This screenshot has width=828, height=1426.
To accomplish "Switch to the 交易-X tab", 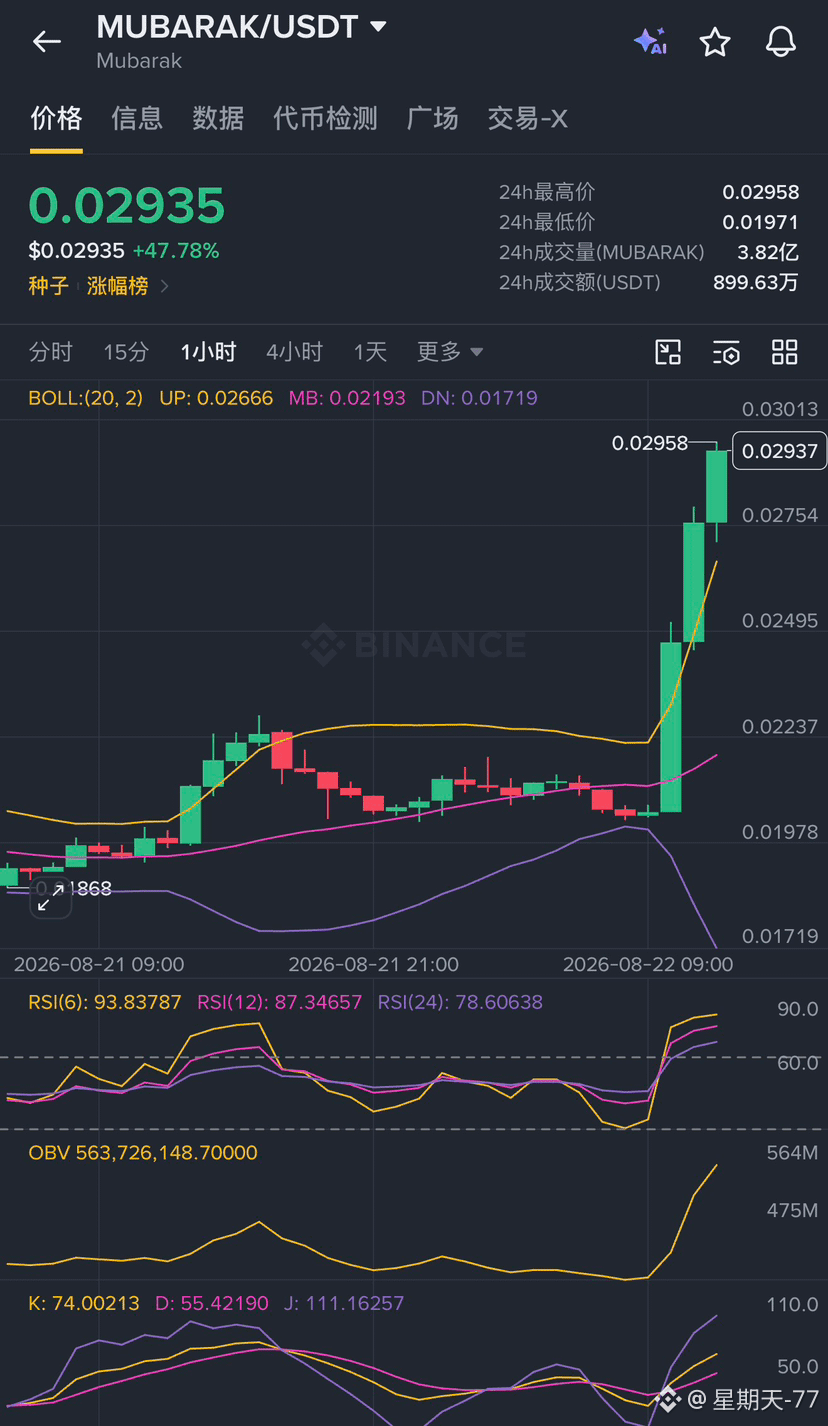I will click(527, 118).
